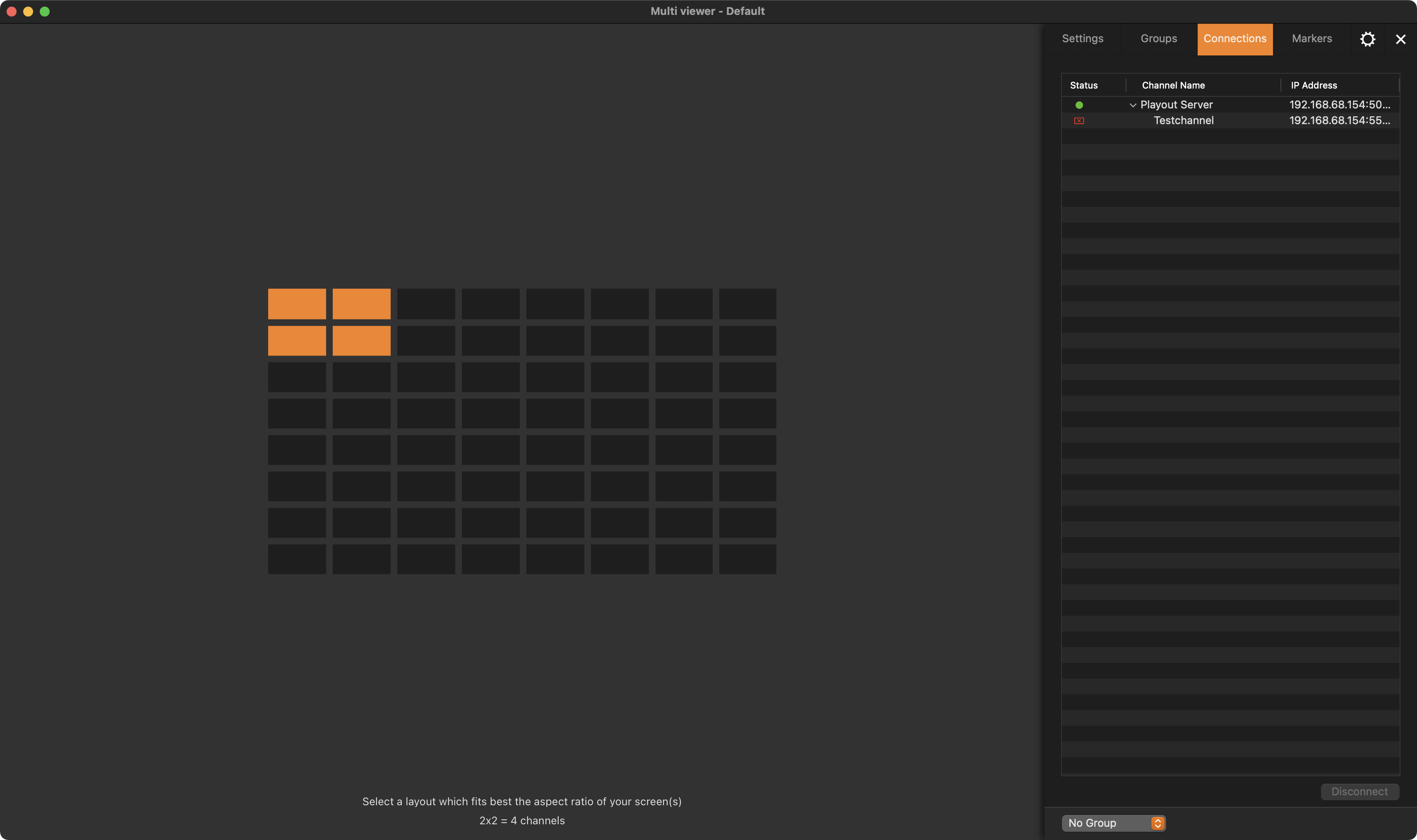Image resolution: width=1417 pixels, height=840 pixels.
Task: Pick the 8x8 layout bottom-right grid cell
Action: tap(747, 559)
